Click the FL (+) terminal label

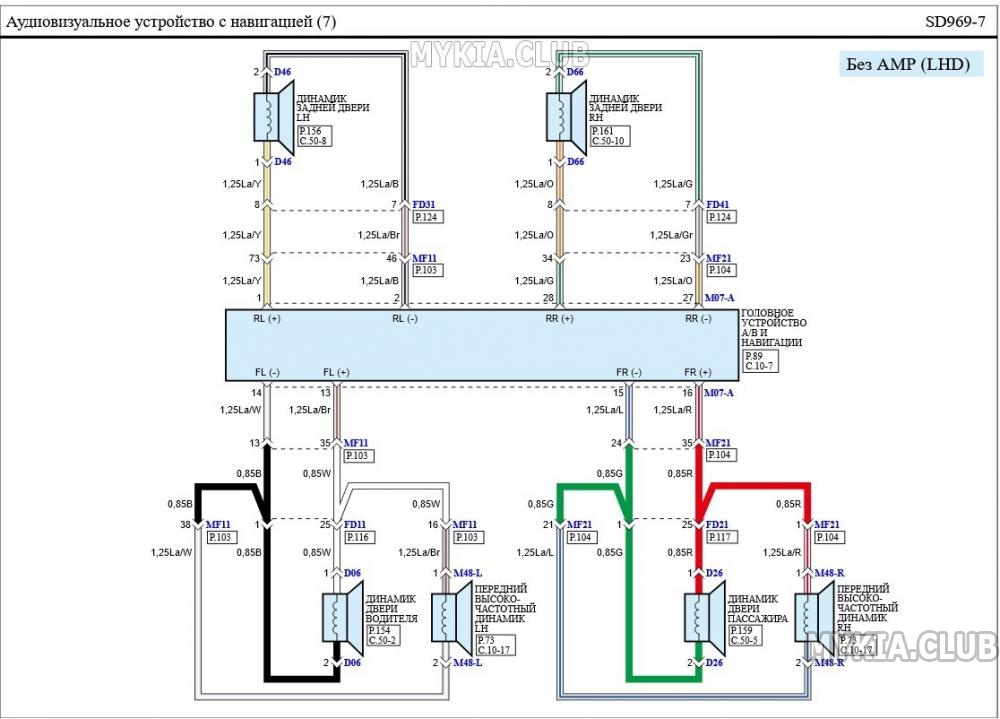[336, 372]
